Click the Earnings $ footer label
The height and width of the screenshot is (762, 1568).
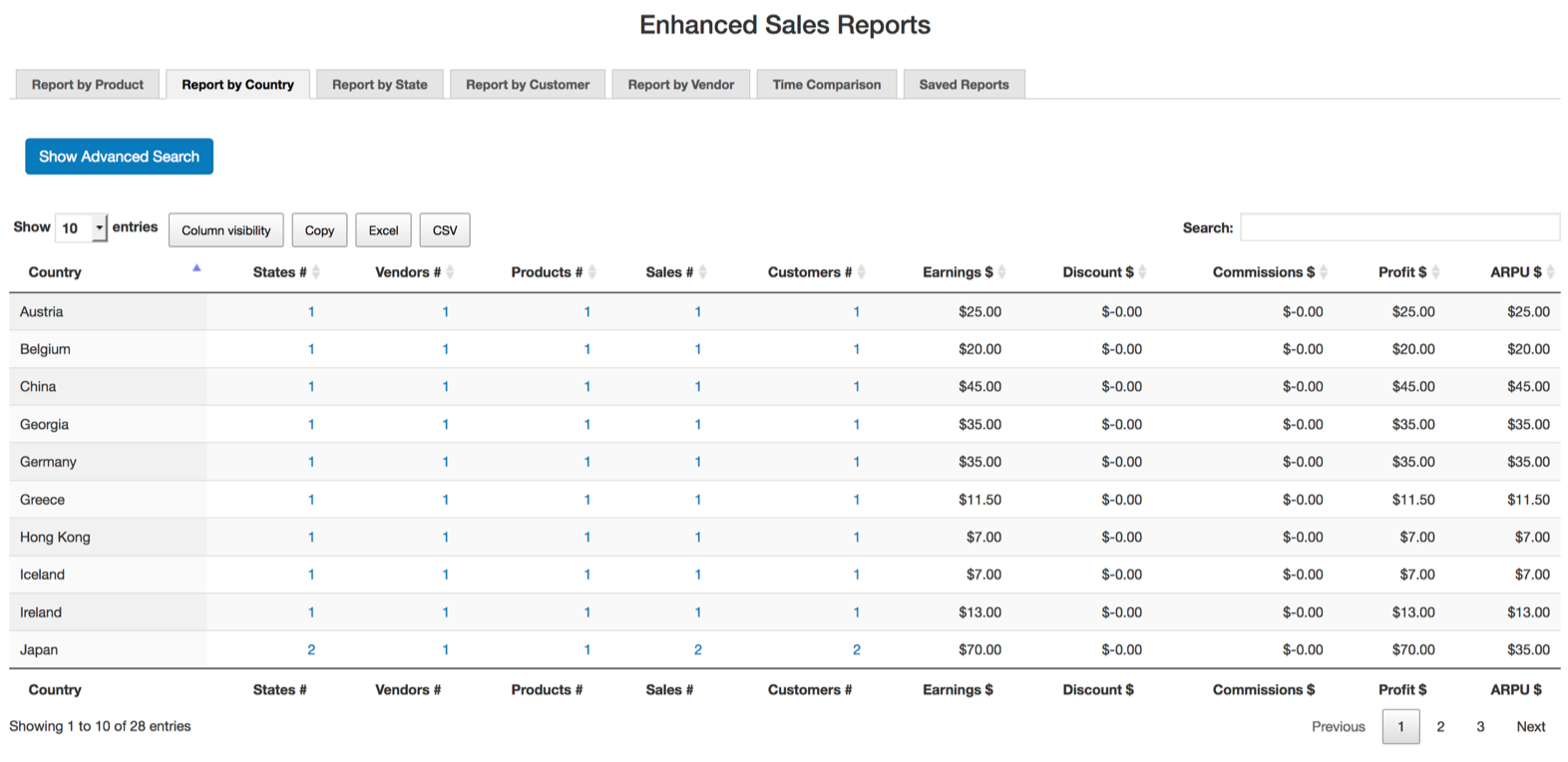tap(958, 690)
